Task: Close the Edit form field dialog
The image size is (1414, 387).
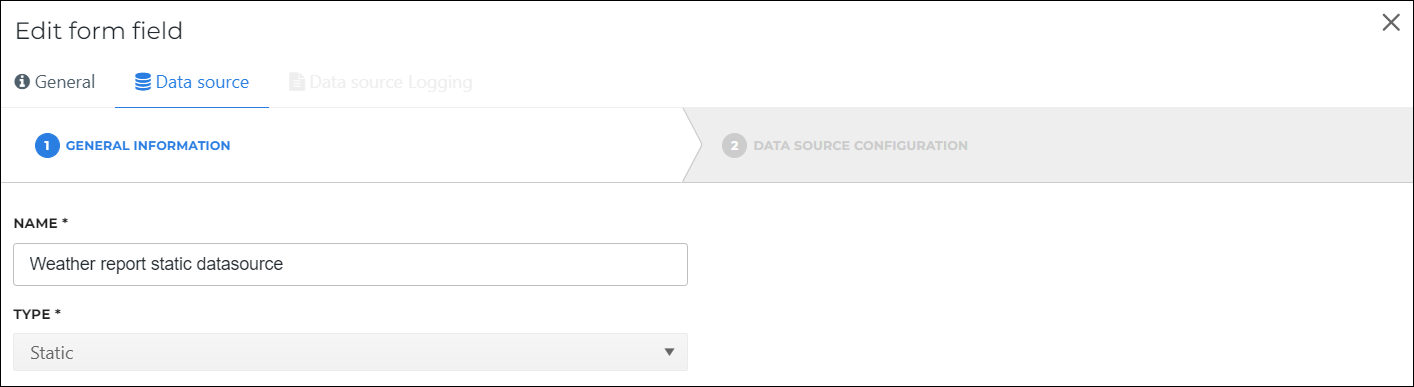Action: click(x=1390, y=23)
